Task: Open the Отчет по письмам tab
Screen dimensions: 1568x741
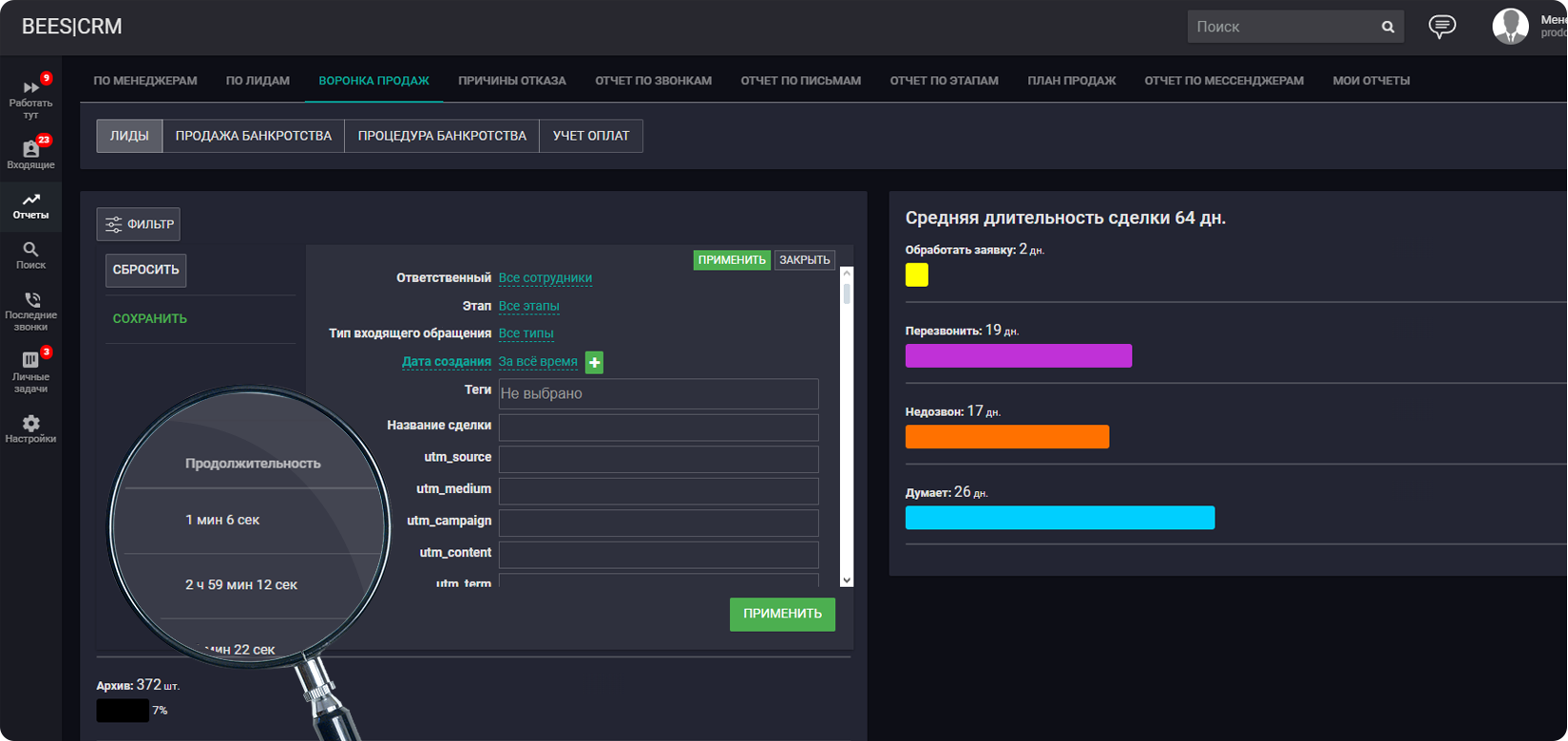Action: [x=801, y=81]
